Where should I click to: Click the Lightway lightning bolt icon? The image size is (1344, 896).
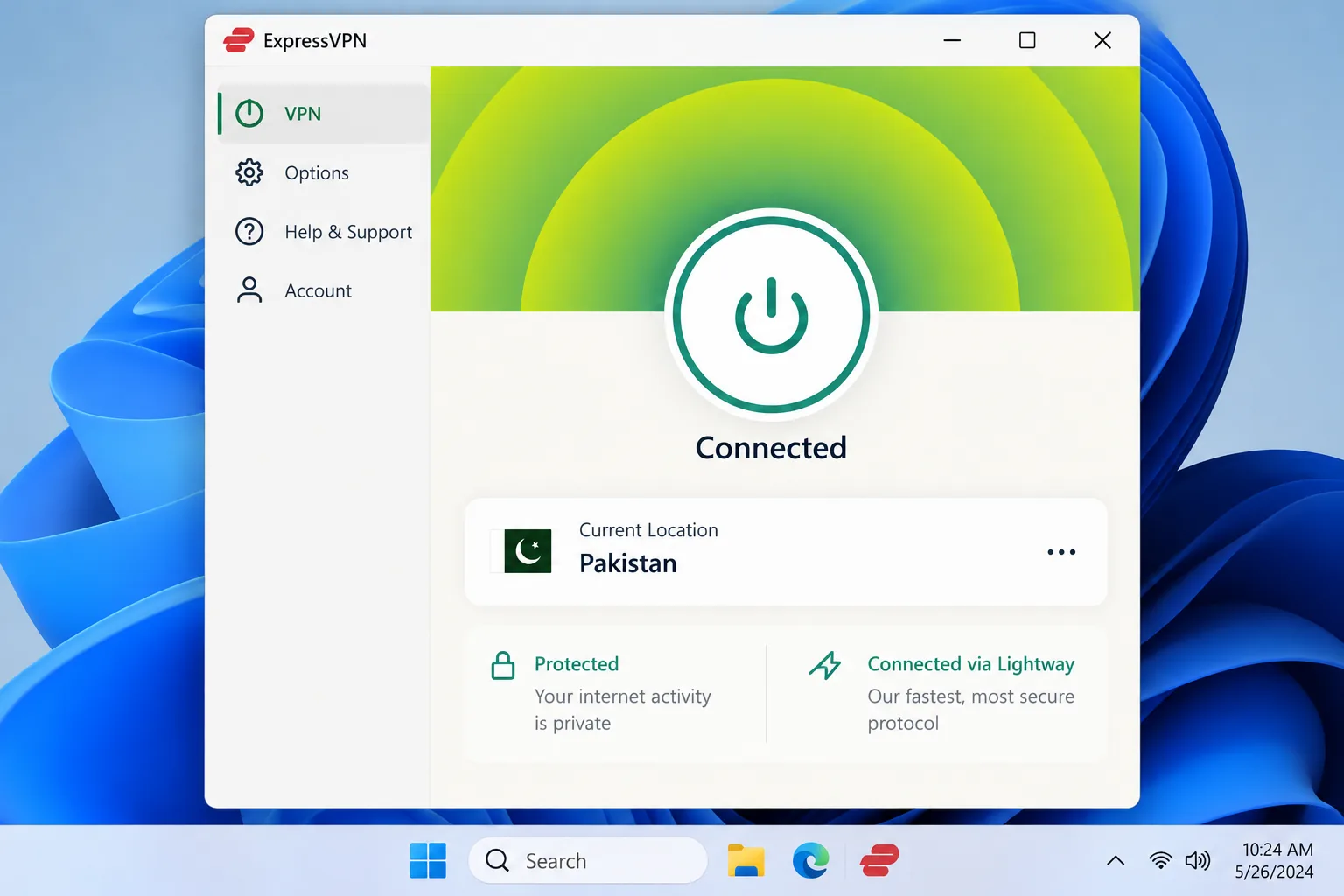tap(825, 665)
